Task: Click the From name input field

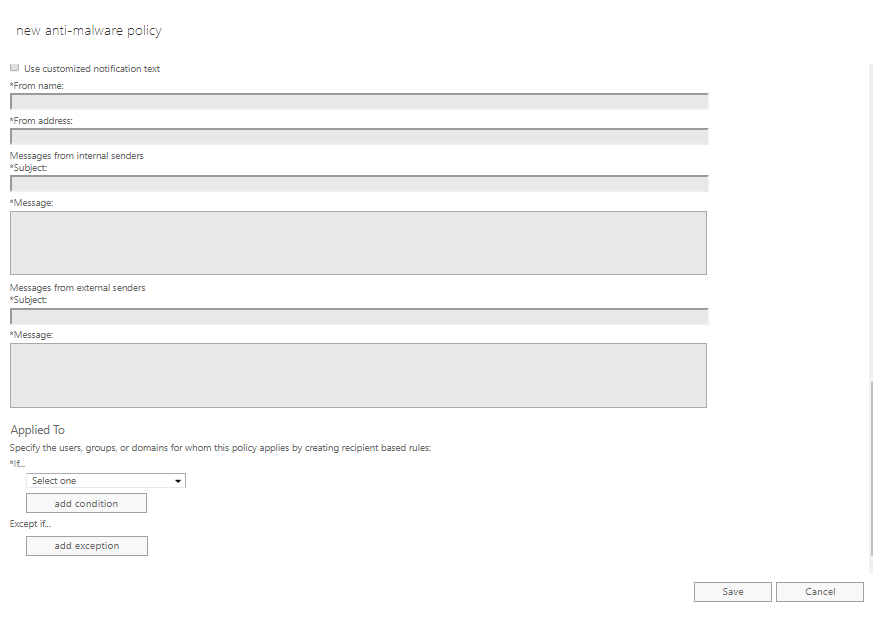Action: click(359, 102)
